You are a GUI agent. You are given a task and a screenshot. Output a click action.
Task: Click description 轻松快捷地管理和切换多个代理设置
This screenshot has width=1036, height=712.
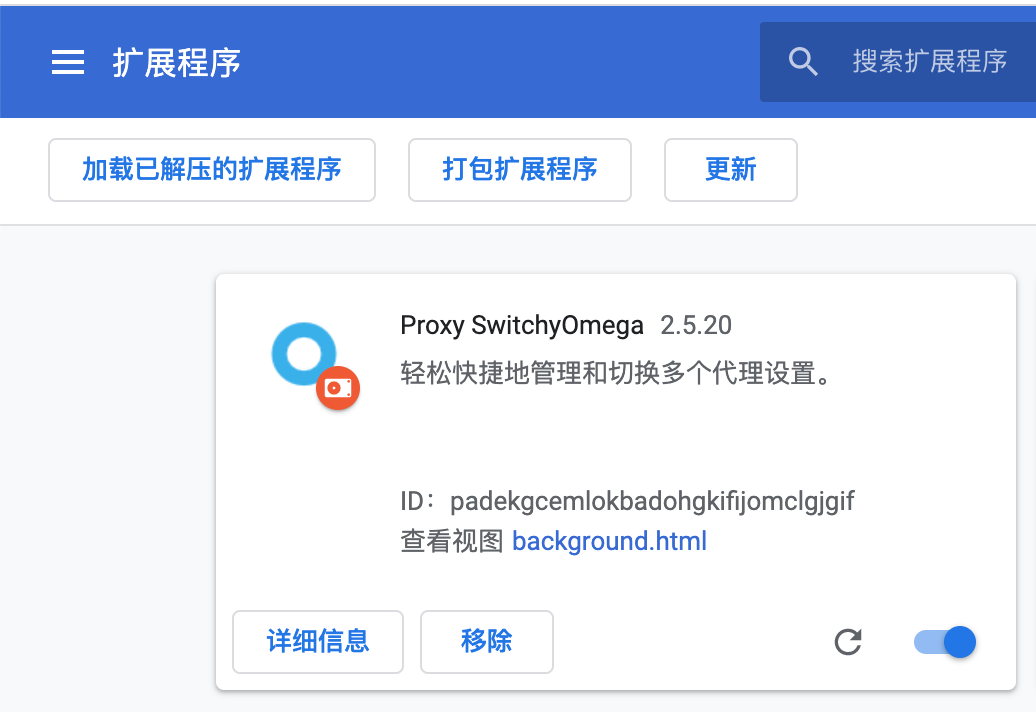[x=614, y=373]
